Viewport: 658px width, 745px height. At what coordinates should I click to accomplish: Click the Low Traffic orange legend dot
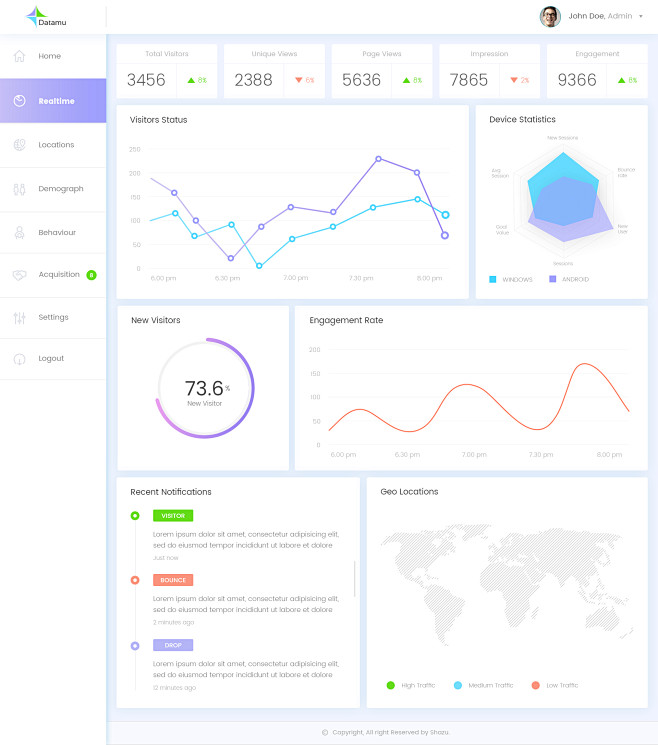(x=535, y=685)
